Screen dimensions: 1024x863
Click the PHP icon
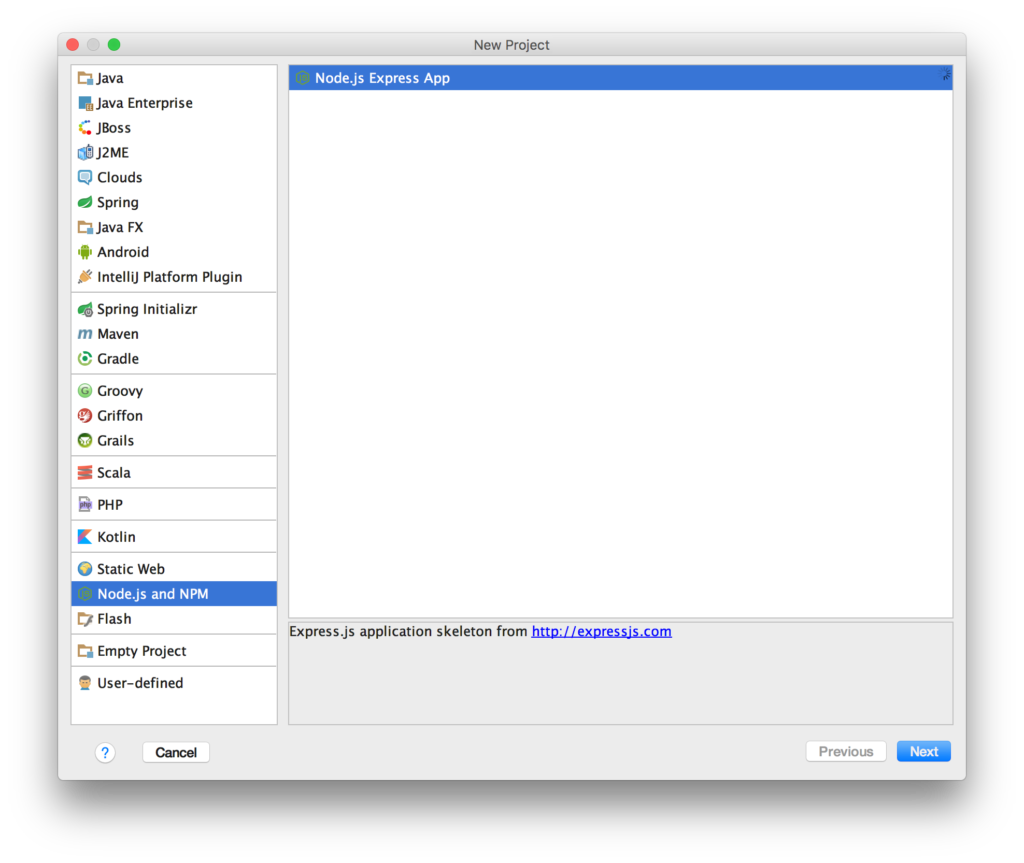pos(85,504)
